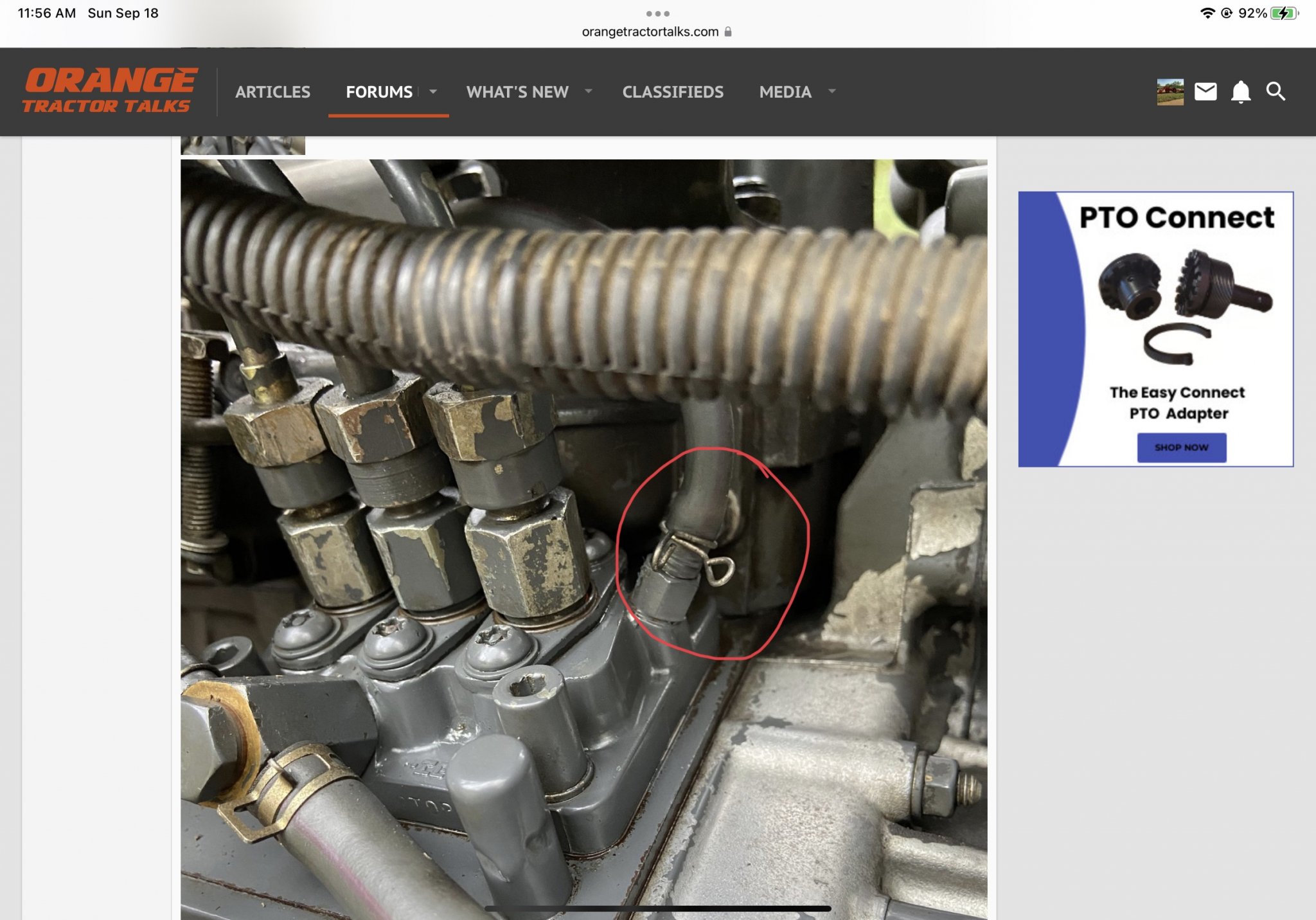
Task: Click the PTO Connect ad headline
Action: 1176,217
